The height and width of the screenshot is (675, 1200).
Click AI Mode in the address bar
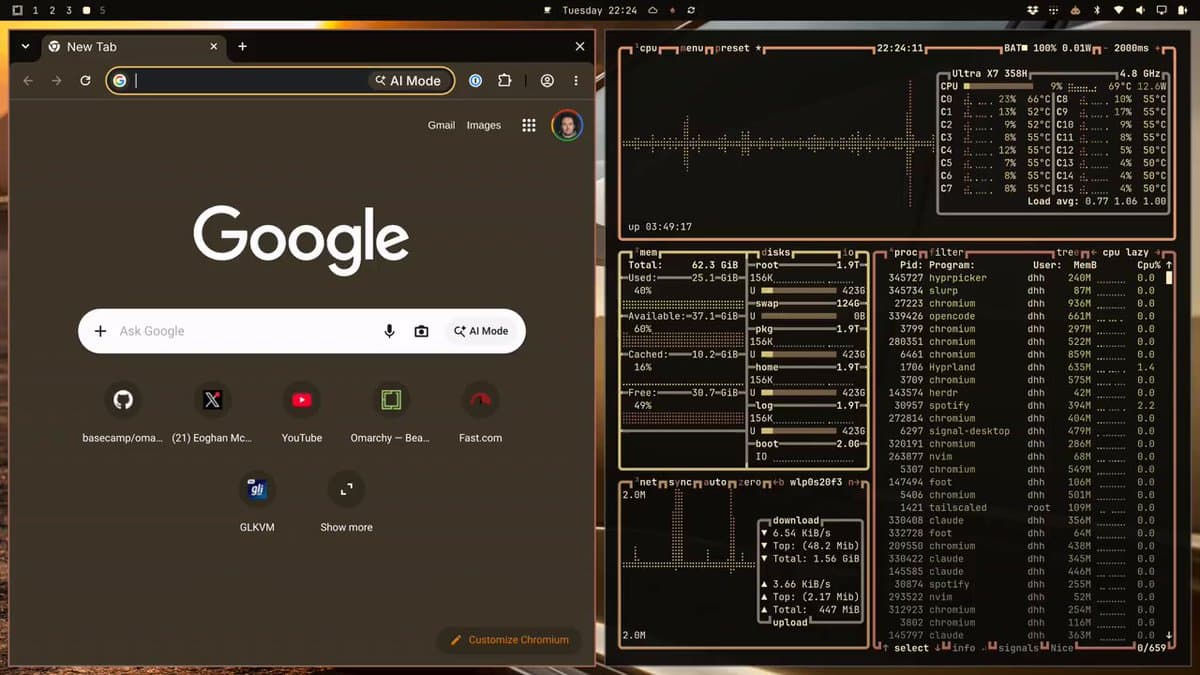coord(409,81)
